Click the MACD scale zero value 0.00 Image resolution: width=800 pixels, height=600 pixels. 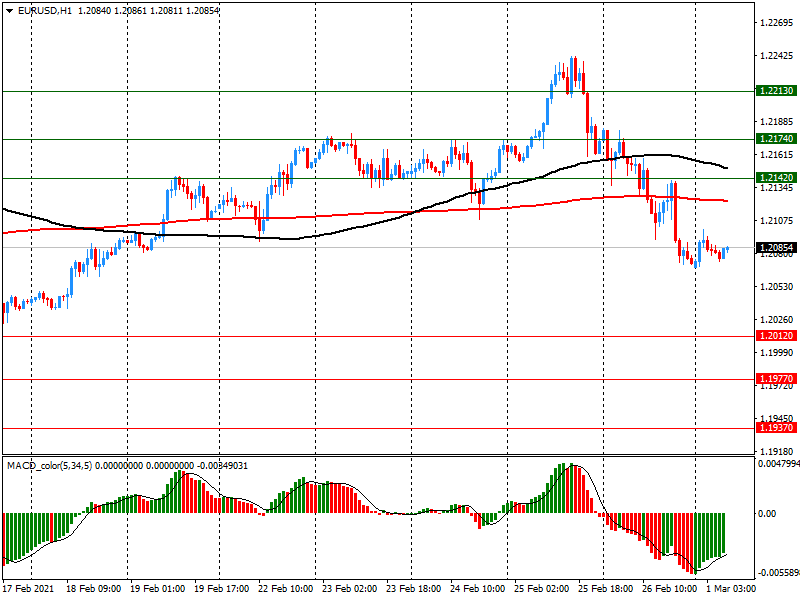767,513
